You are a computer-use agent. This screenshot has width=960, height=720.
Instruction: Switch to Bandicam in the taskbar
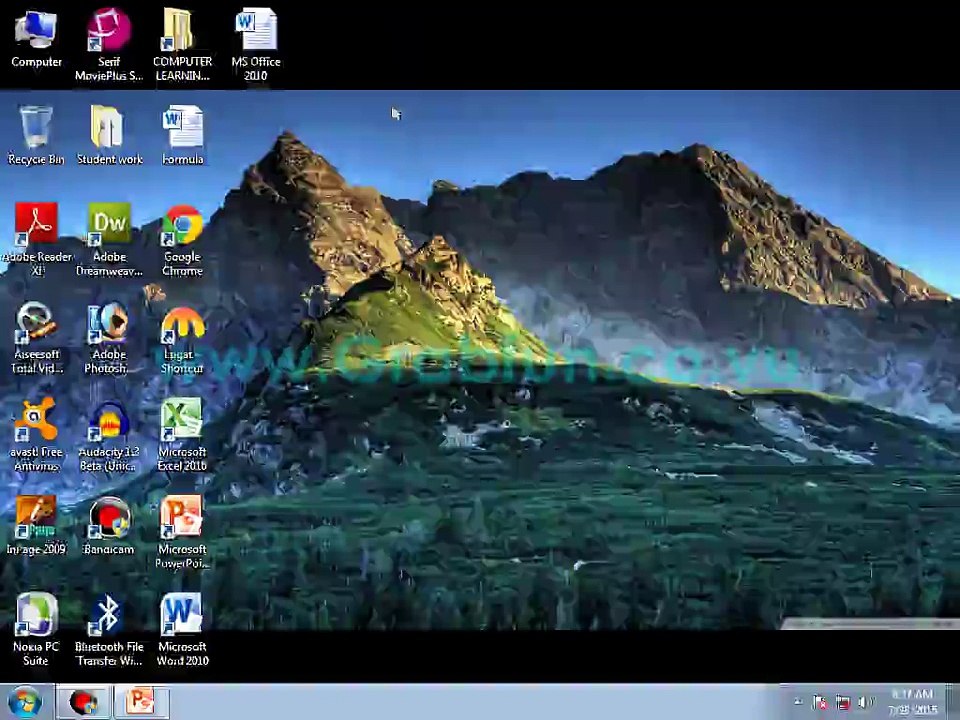point(84,702)
